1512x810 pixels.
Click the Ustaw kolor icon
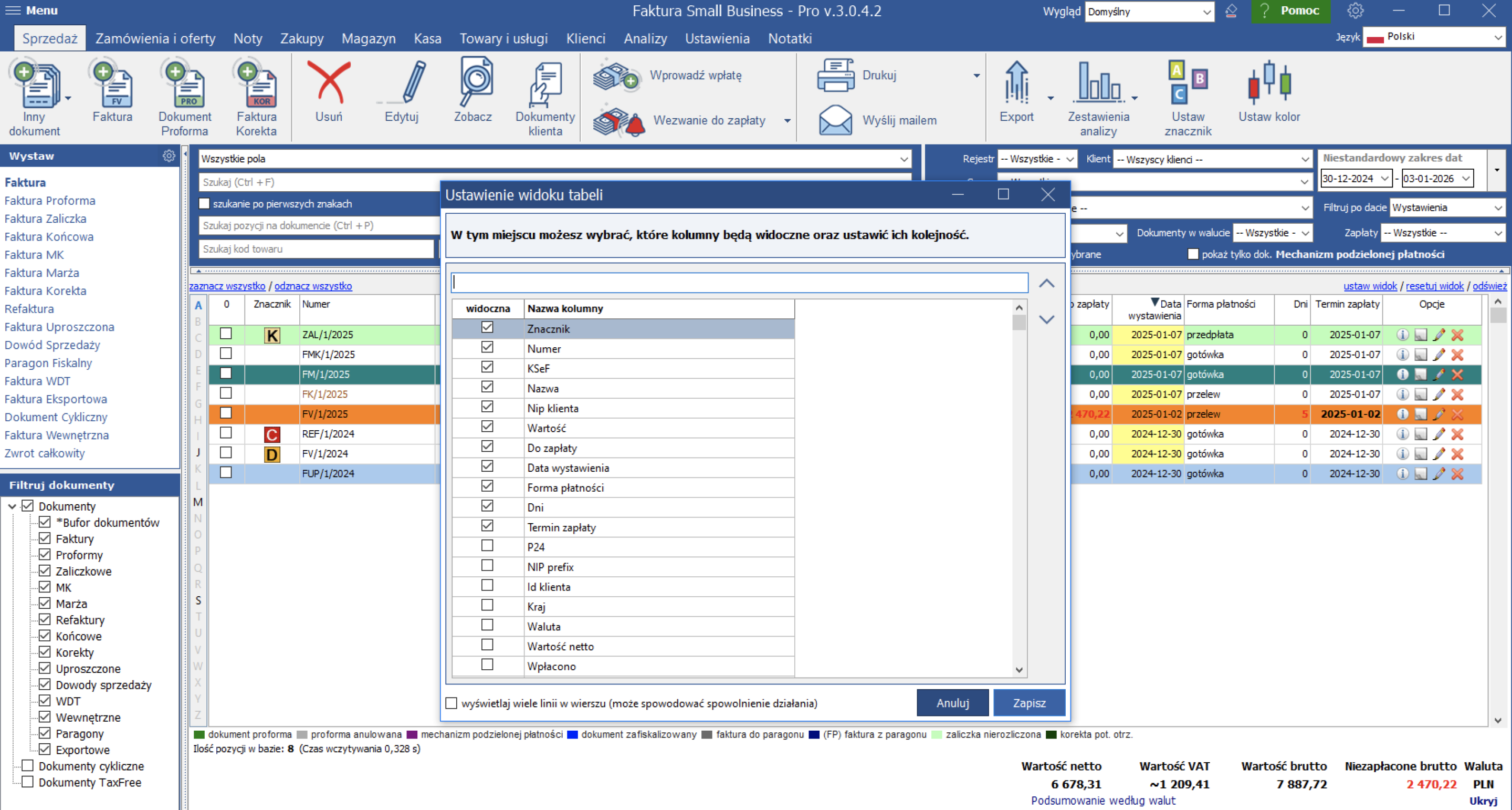click(x=1269, y=84)
